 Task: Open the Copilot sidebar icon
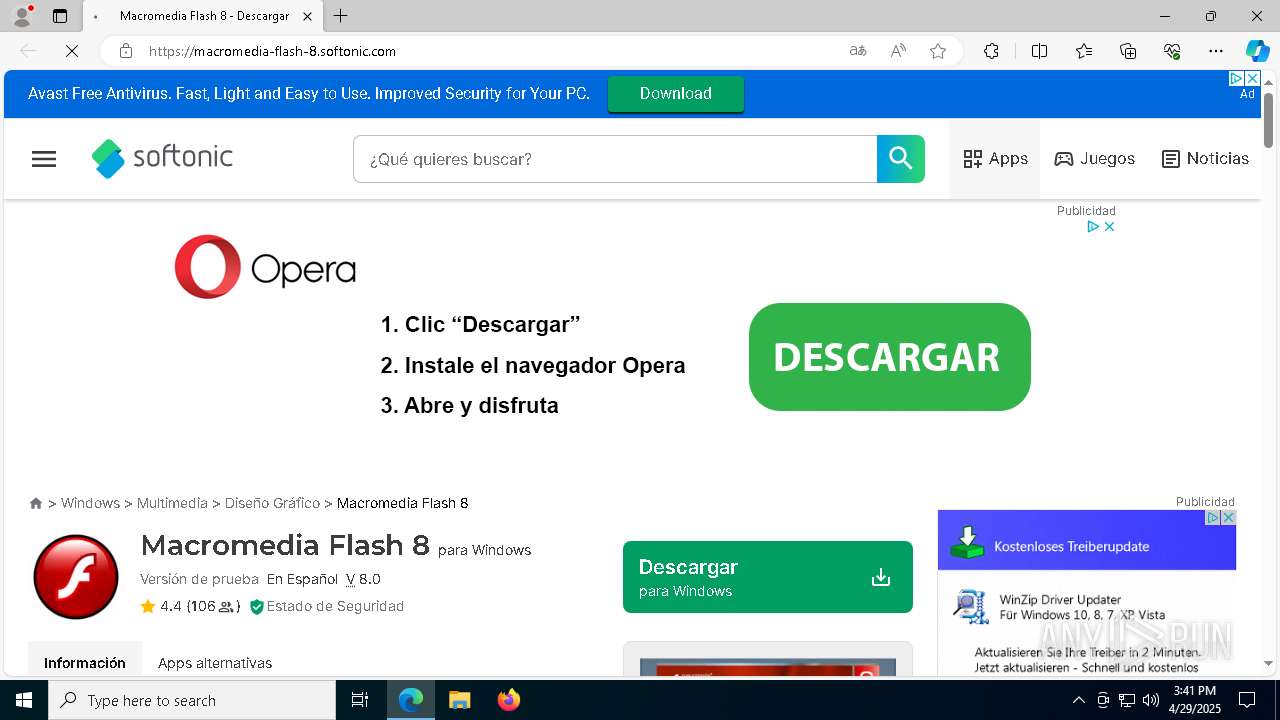coord(1257,51)
